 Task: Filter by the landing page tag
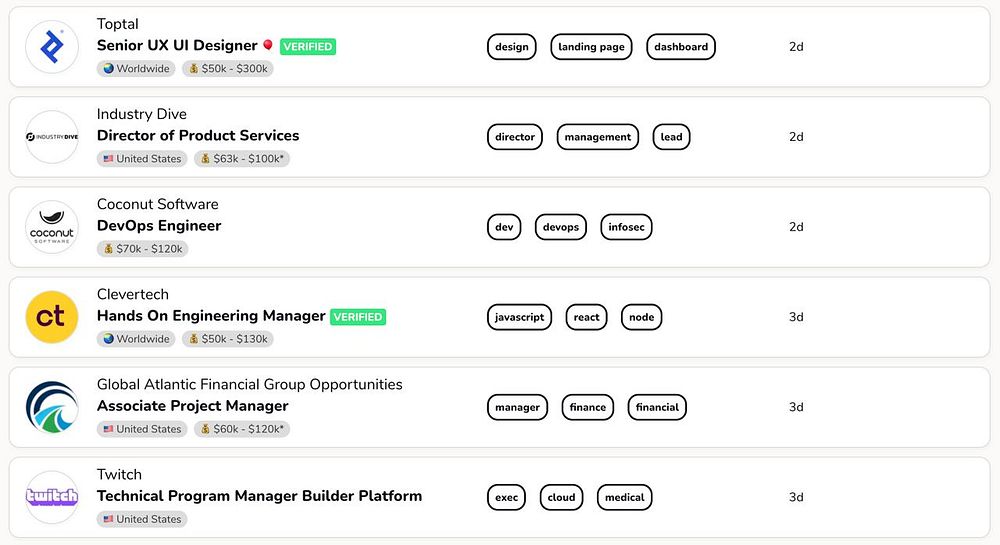[x=591, y=47]
